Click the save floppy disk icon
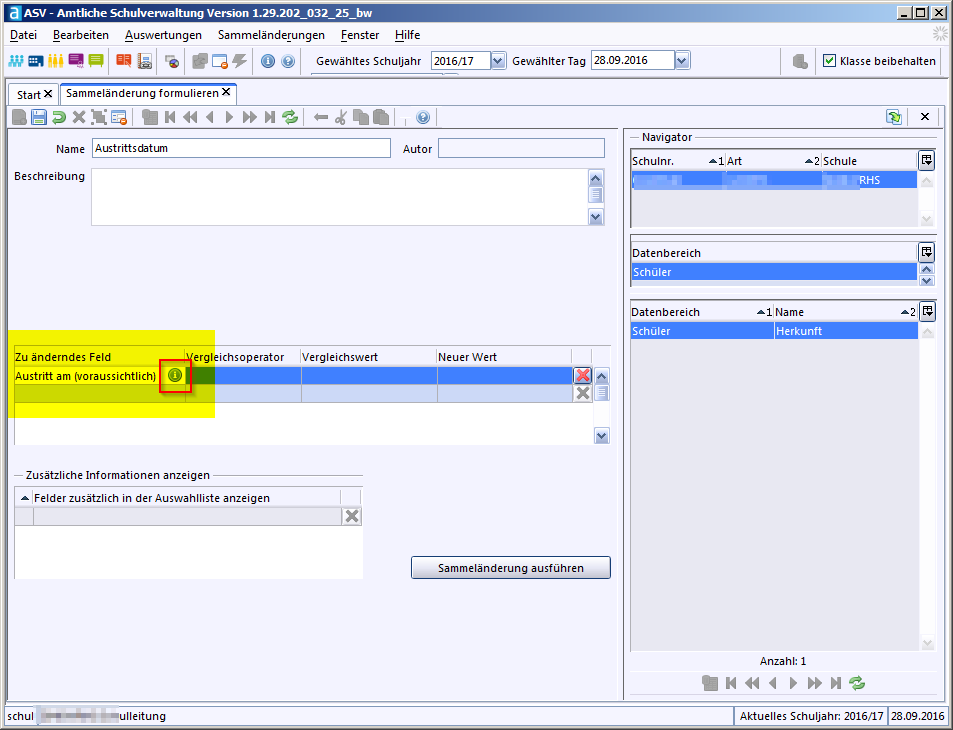953x730 pixels. coord(39,118)
